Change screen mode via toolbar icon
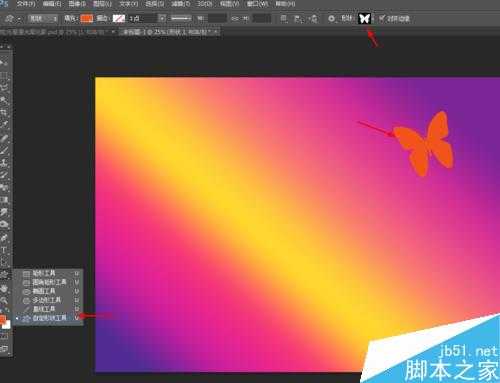Viewport: 500px width, 383px height. (4, 349)
